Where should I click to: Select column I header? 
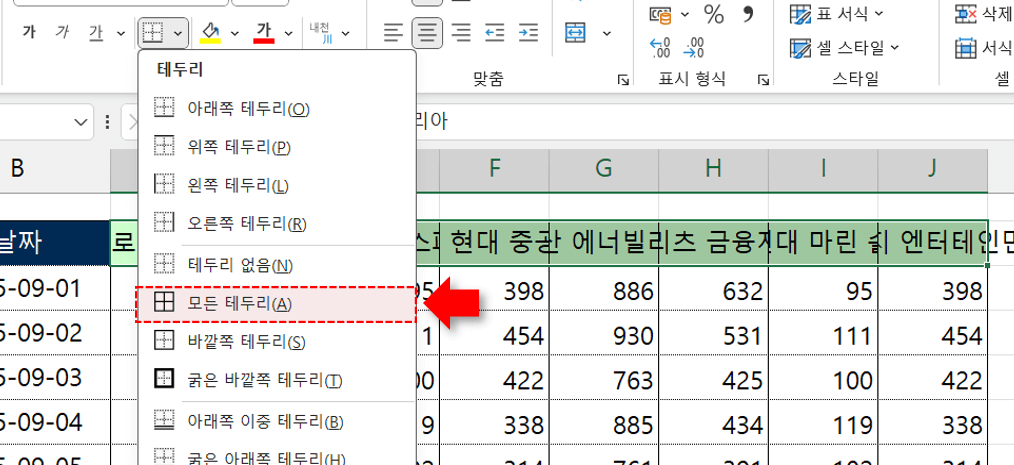(823, 170)
